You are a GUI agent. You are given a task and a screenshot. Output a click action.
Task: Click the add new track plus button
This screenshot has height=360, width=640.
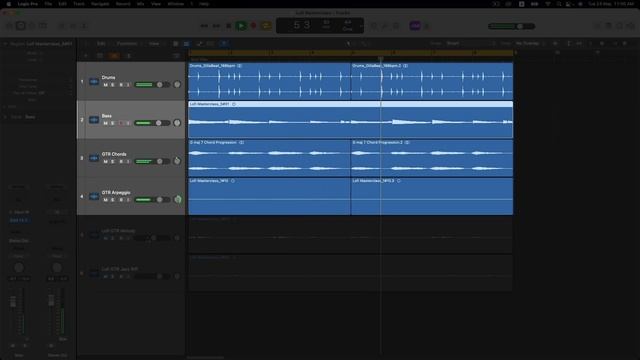[x=86, y=56]
